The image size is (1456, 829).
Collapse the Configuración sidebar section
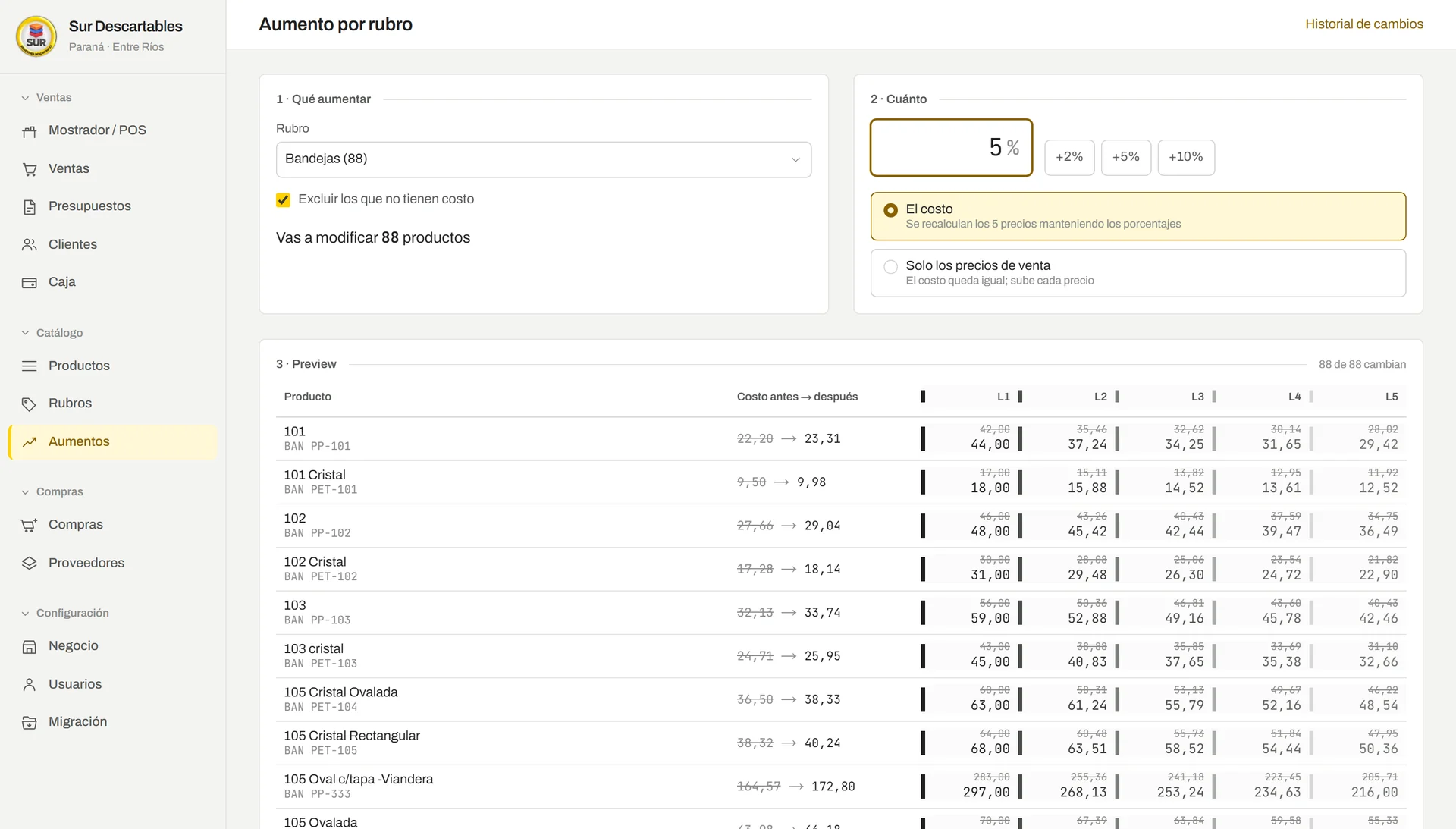click(65, 613)
